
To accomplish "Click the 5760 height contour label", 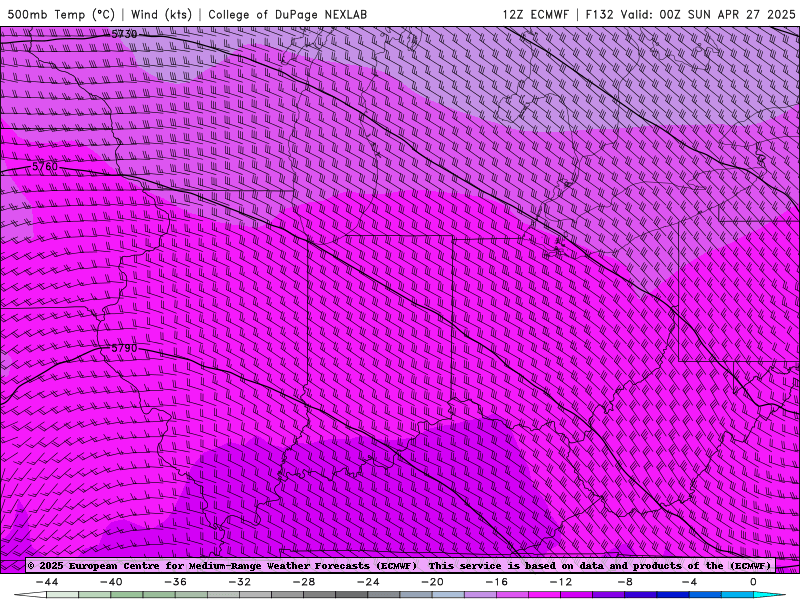I will (45, 166).
